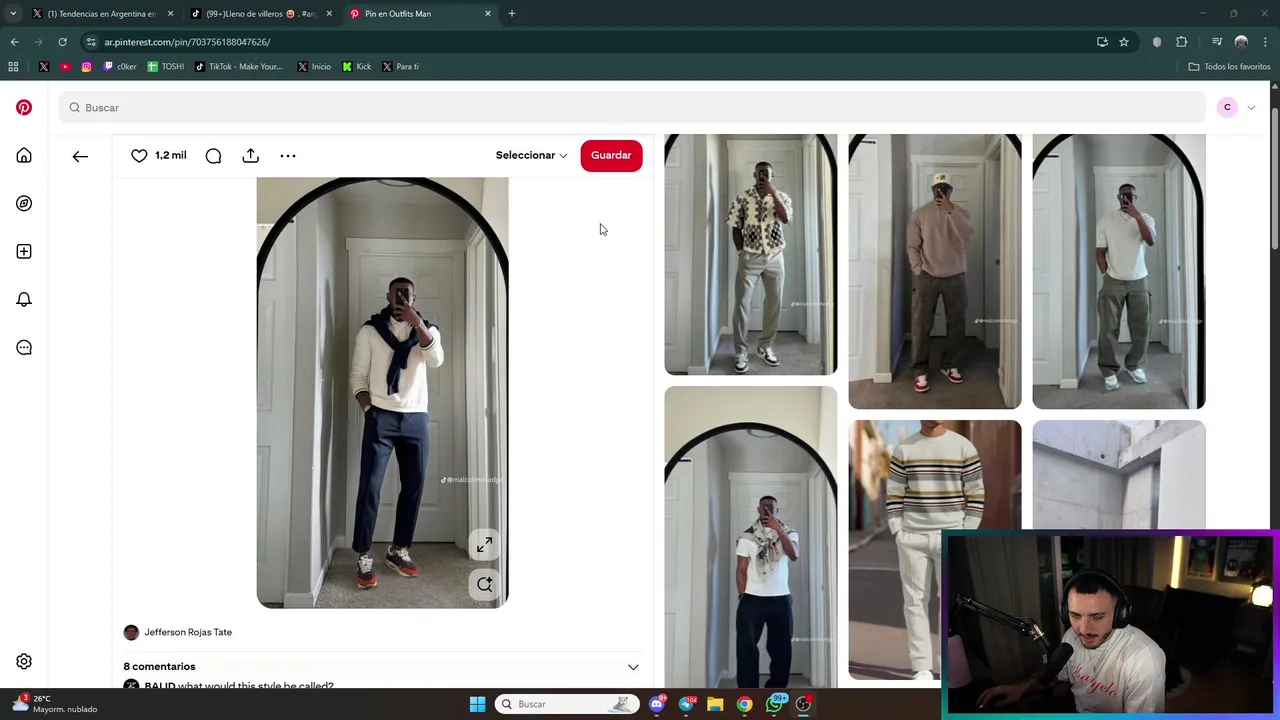Open the YouTube bookmark icon
1280x720 pixels.
click(x=65, y=66)
